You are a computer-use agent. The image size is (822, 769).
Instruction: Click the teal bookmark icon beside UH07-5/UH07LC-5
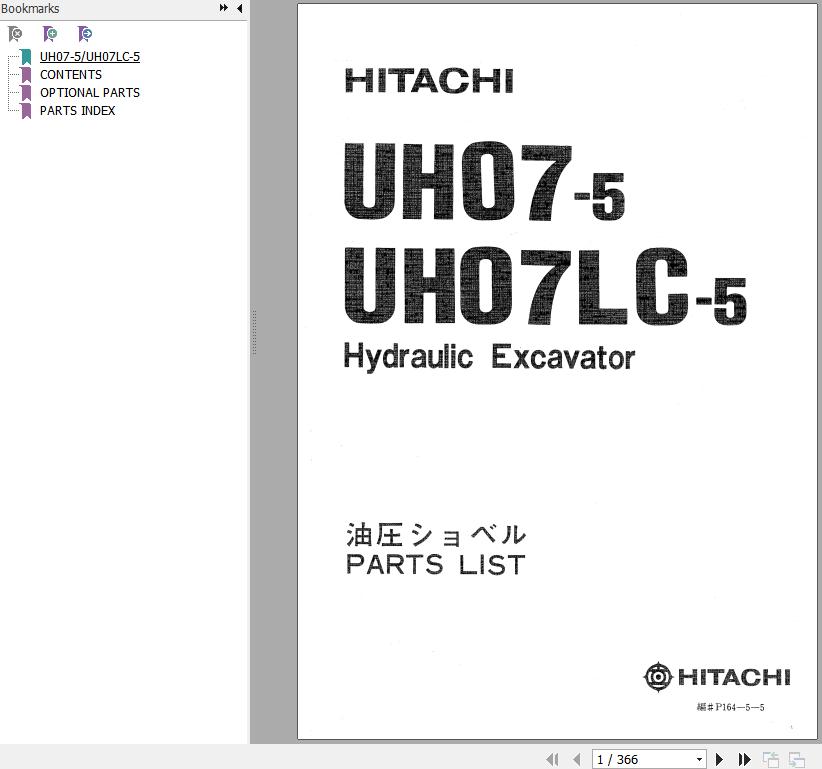[26, 57]
